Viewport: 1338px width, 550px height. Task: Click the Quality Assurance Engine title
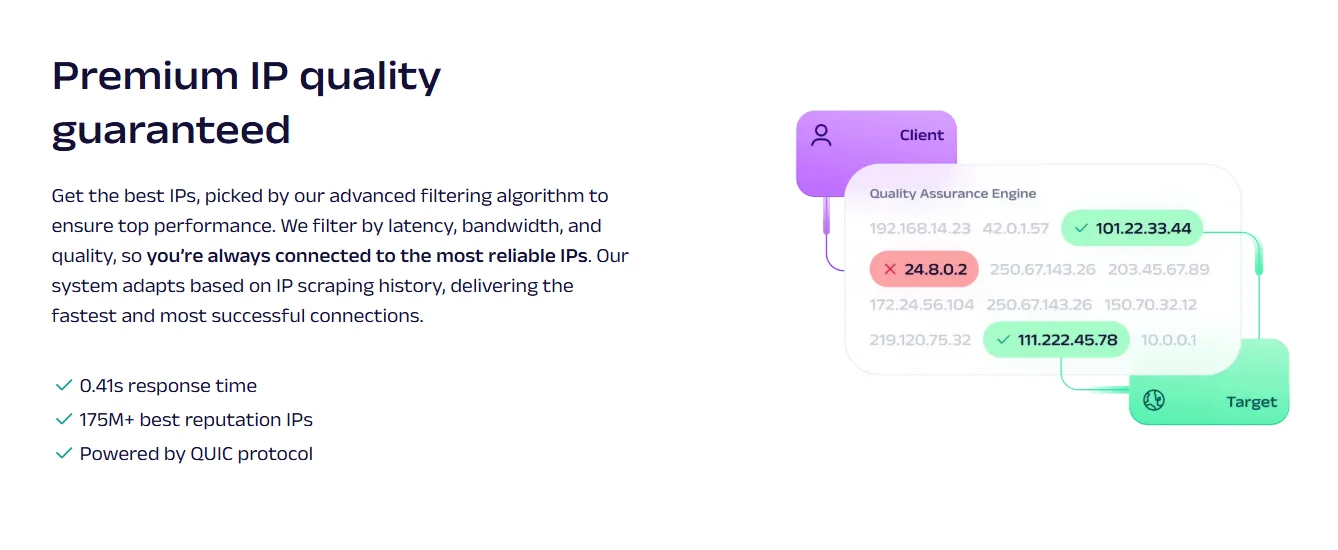[952, 194]
